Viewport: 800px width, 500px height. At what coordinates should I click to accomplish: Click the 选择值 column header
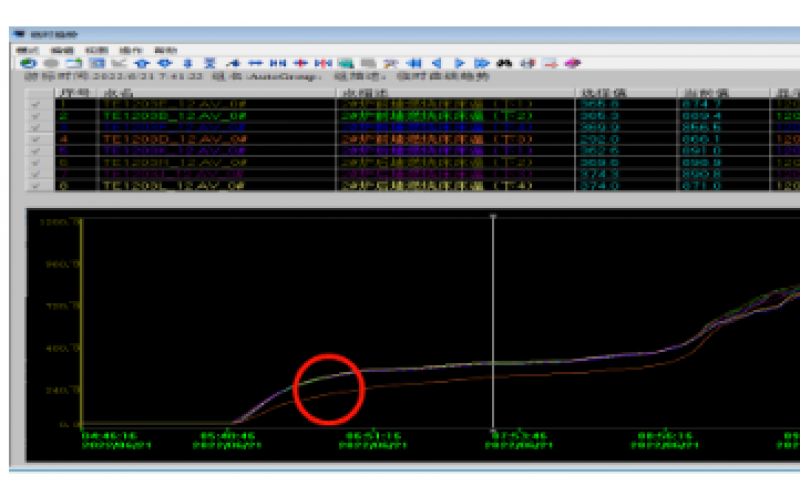[x=601, y=92]
